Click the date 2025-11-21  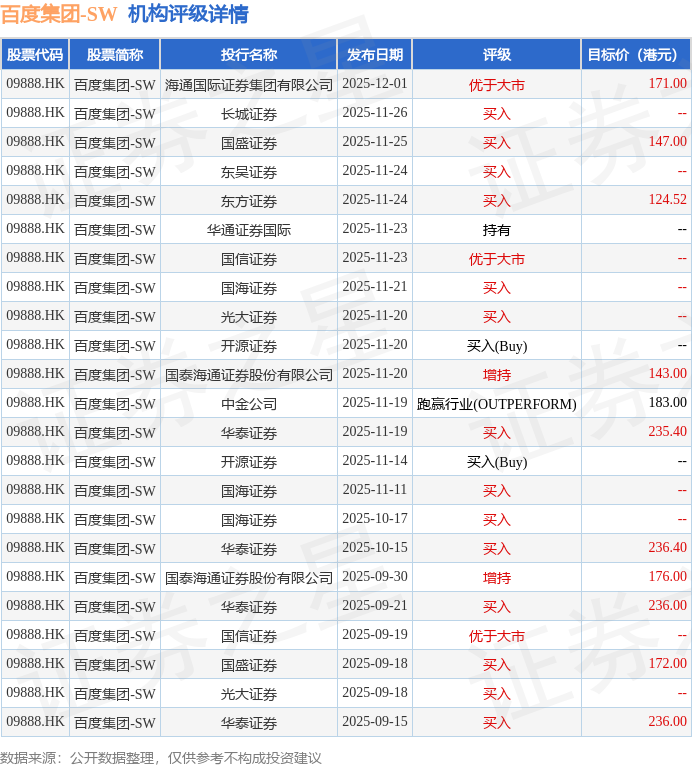pos(375,286)
